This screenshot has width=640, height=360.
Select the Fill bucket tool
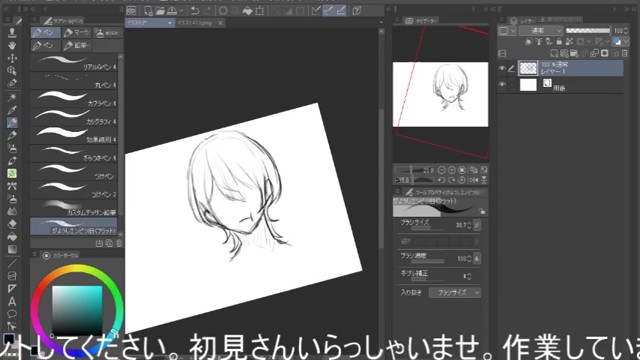coord(12,236)
